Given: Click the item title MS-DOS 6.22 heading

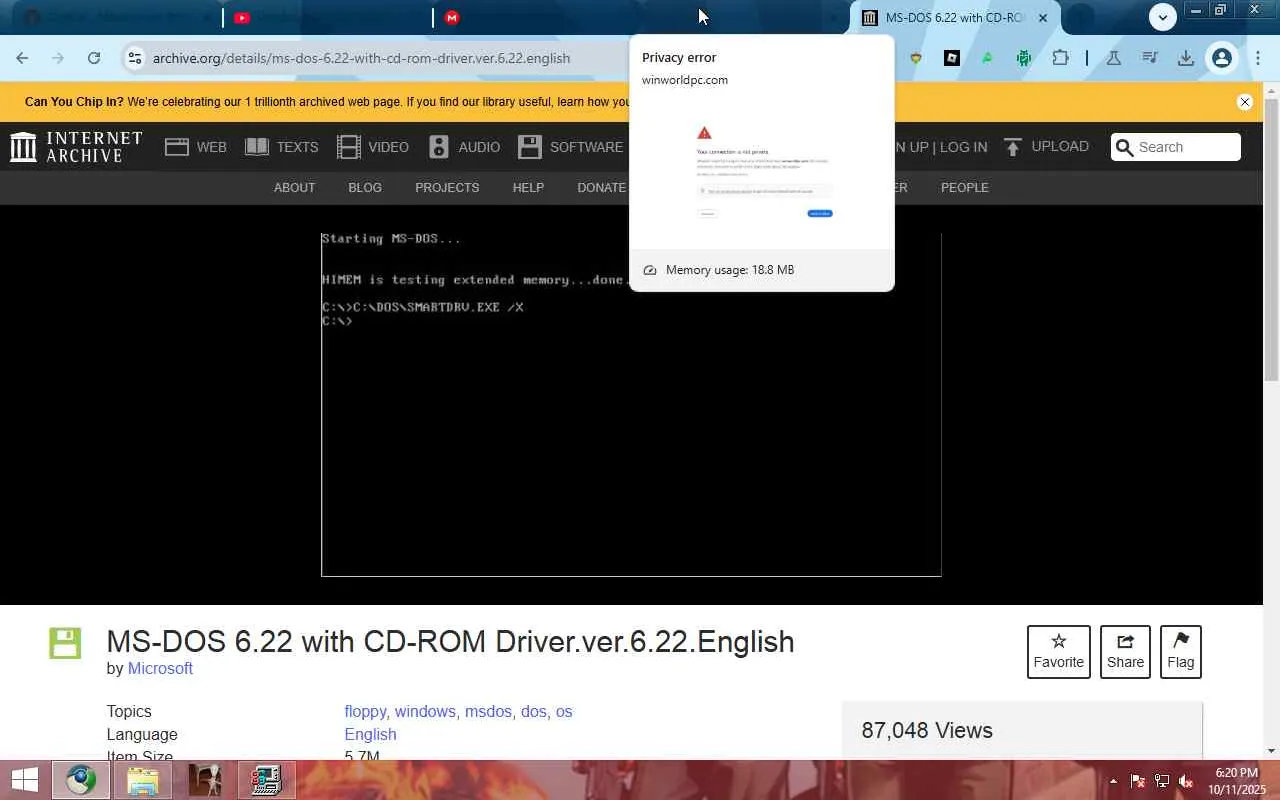Looking at the screenshot, I should [x=450, y=641].
